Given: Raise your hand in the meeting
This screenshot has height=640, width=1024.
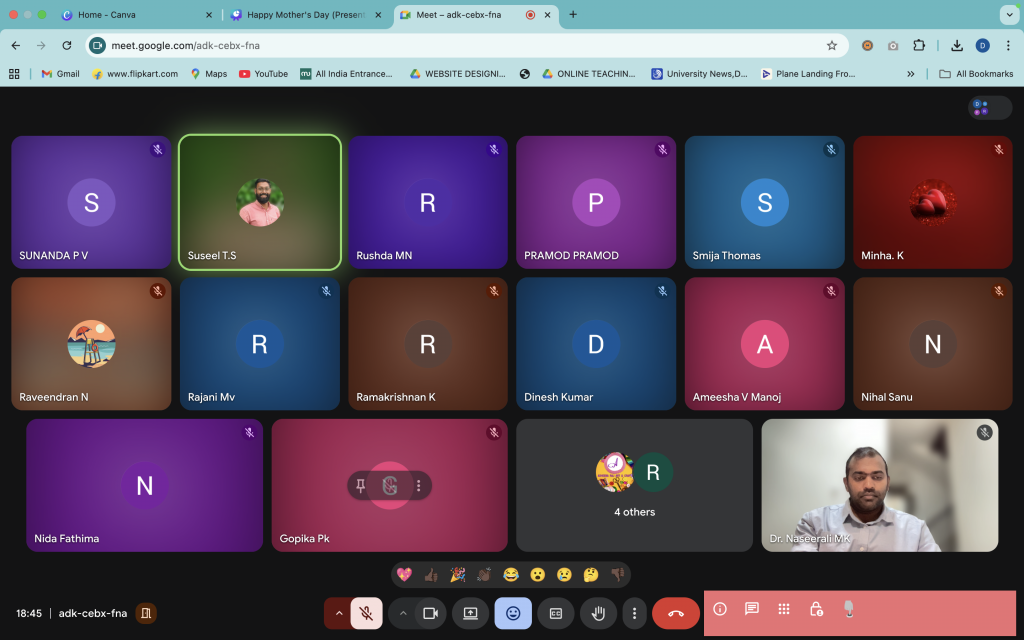Looking at the screenshot, I should click(598, 613).
